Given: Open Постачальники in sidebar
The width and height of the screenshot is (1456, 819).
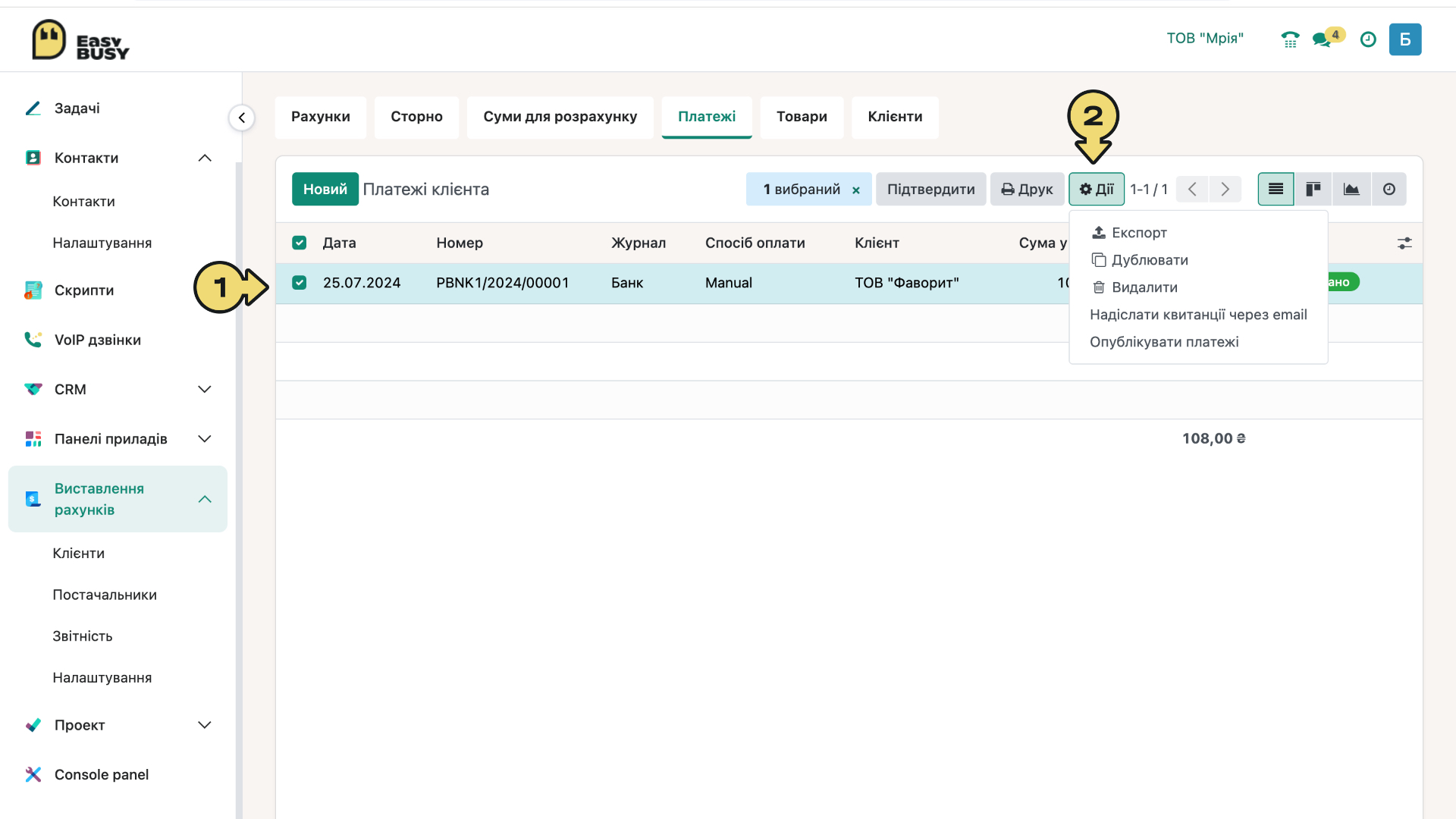Looking at the screenshot, I should coord(105,595).
